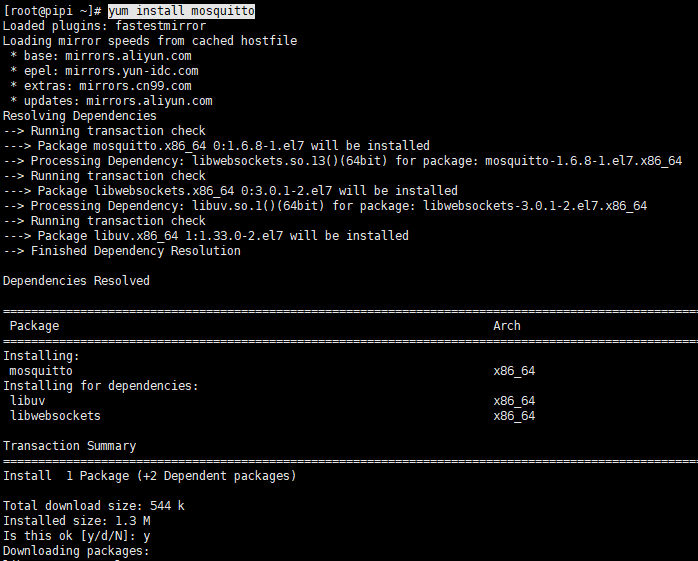
Task: Click 'Total download size: 544 k' line
Action: [x=93, y=506]
